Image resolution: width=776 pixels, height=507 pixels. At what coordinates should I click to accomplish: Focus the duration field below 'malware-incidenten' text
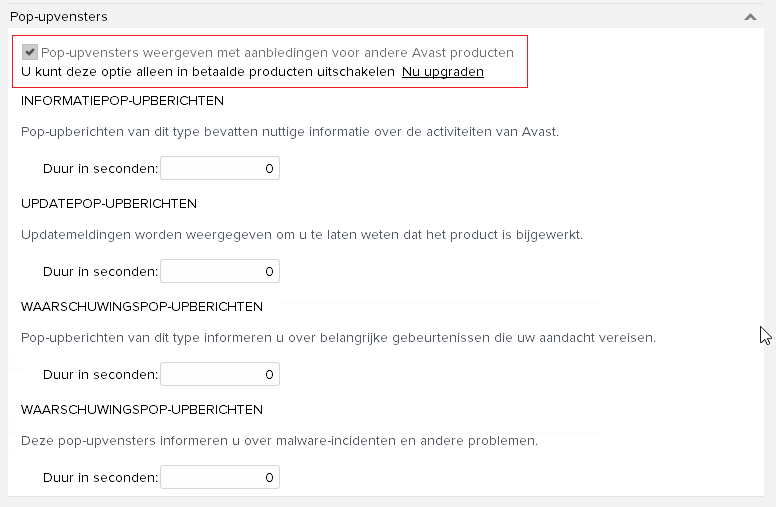[x=219, y=478]
